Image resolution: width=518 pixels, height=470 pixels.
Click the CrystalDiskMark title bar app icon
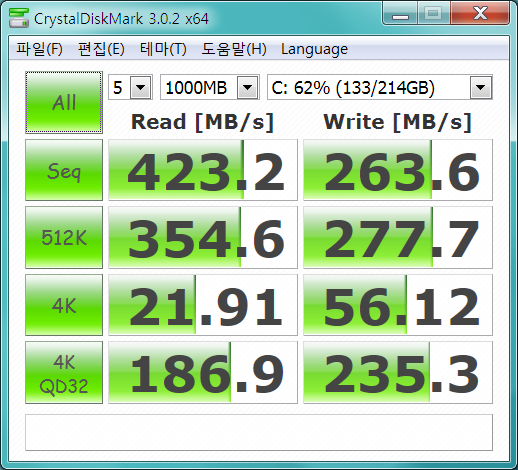[19, 18]
